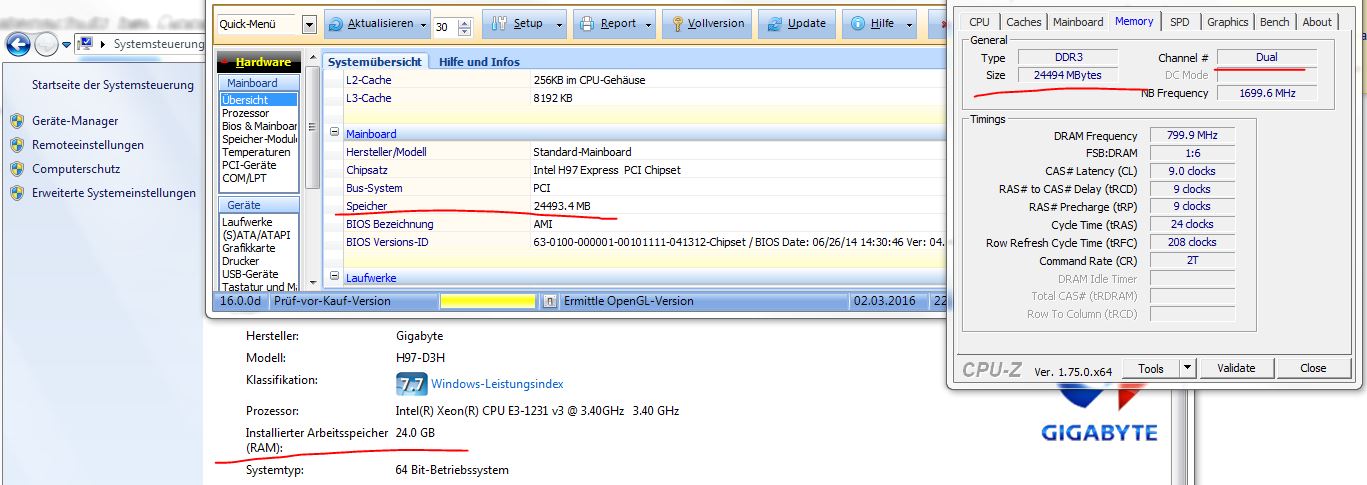
Task: Click the Explorer back navigation button
Action: (x=16, y=44)
